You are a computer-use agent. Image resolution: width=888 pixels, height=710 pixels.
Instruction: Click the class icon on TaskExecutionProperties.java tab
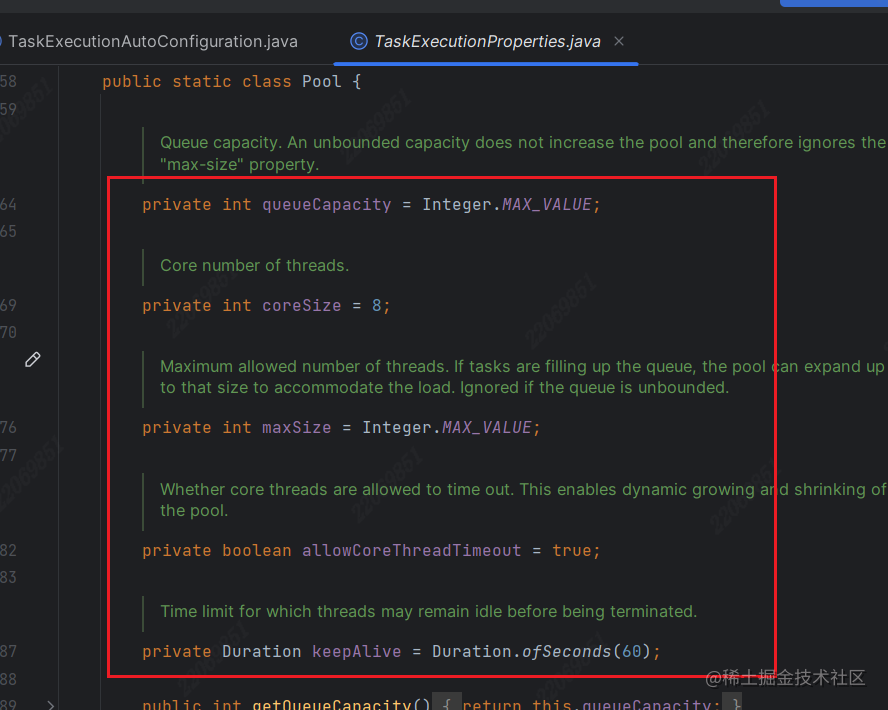[358, 42]
